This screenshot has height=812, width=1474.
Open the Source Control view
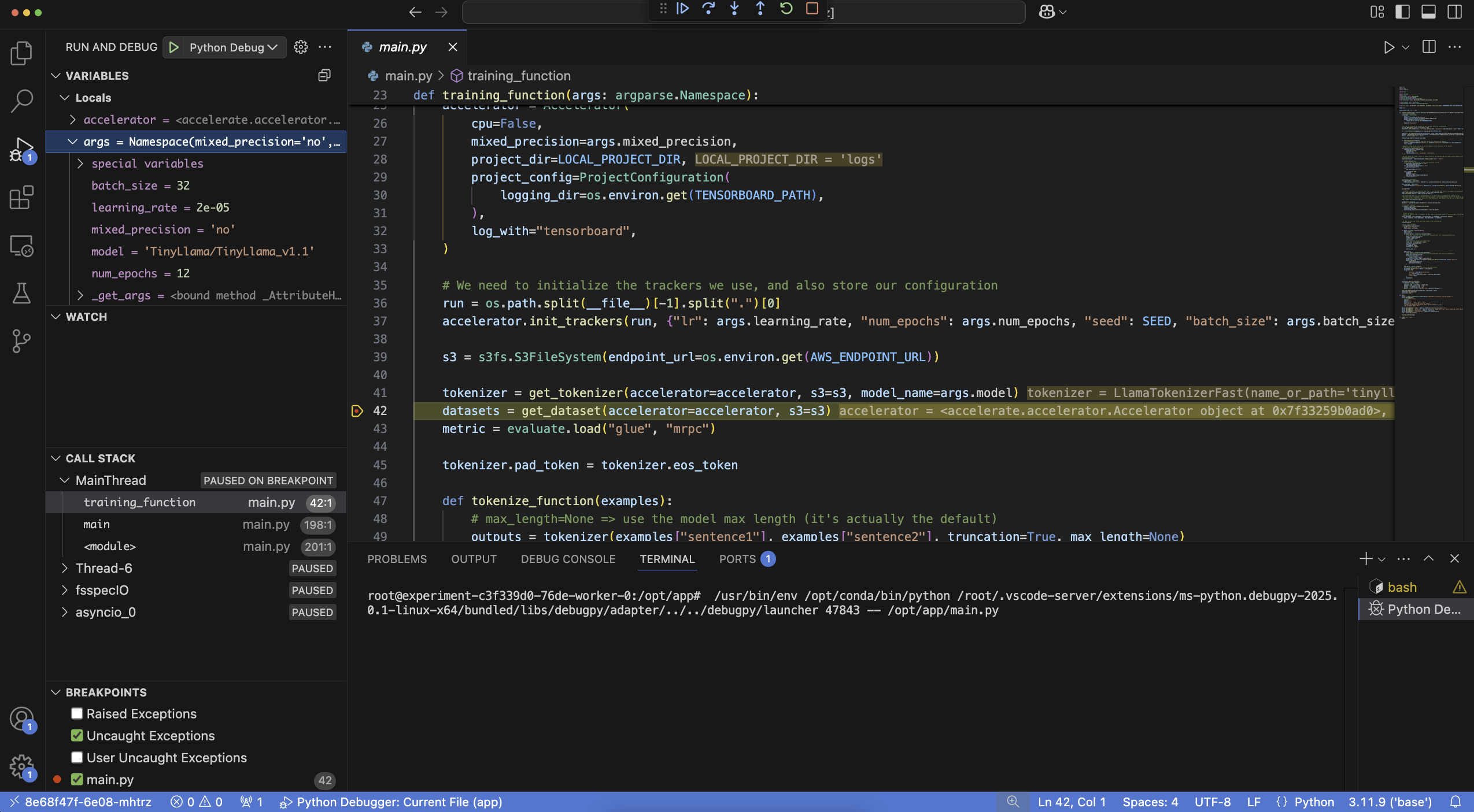click(x=21, y=341)
